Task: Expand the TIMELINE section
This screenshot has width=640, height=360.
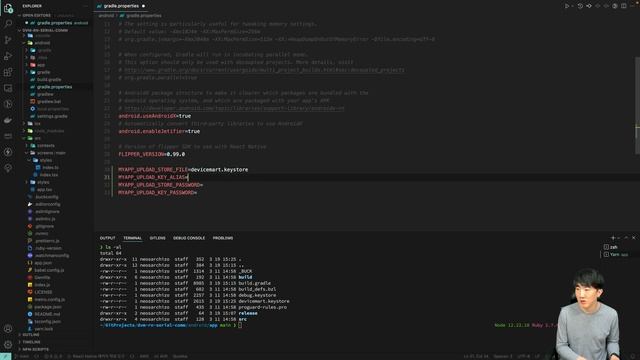Action: click(31, 342)
